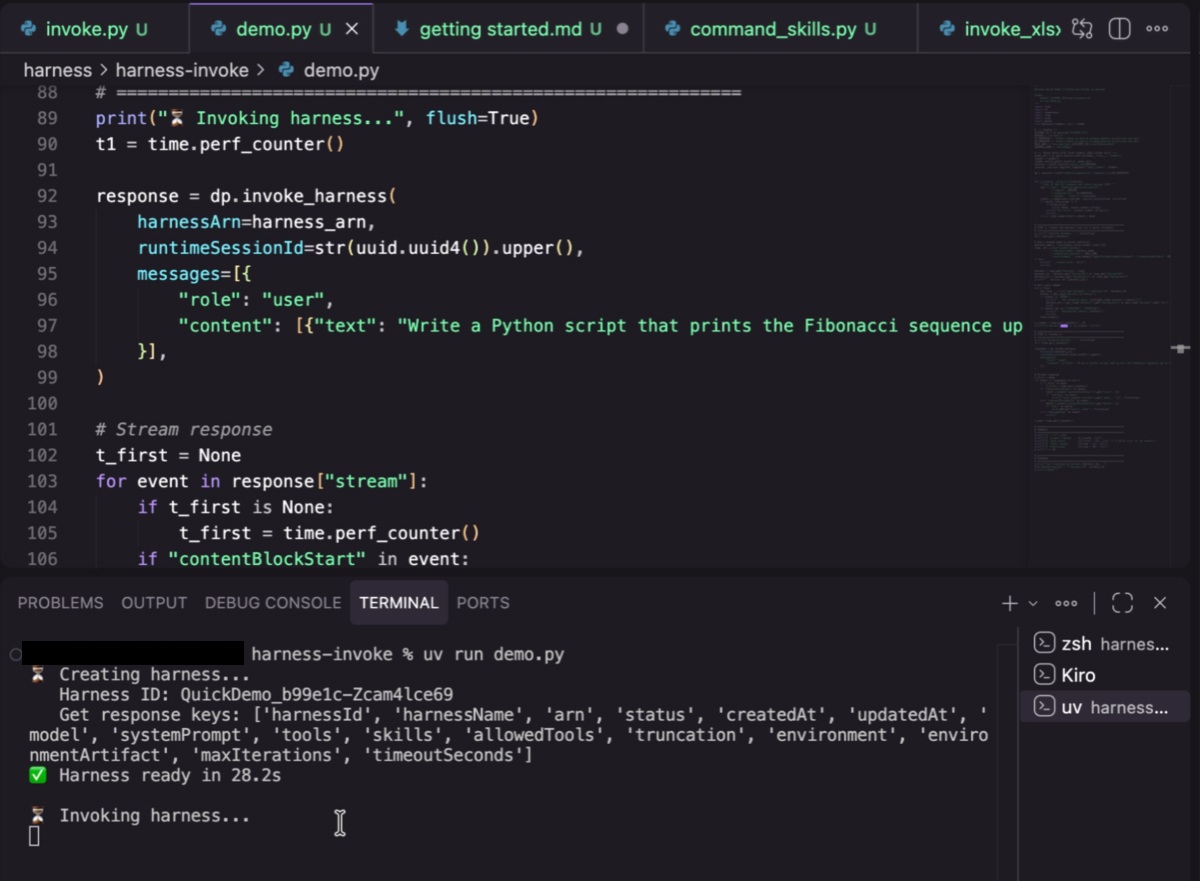Split the editor using the split icon
This screenshot has height=881, width=1200.
tap(1118, 28)
